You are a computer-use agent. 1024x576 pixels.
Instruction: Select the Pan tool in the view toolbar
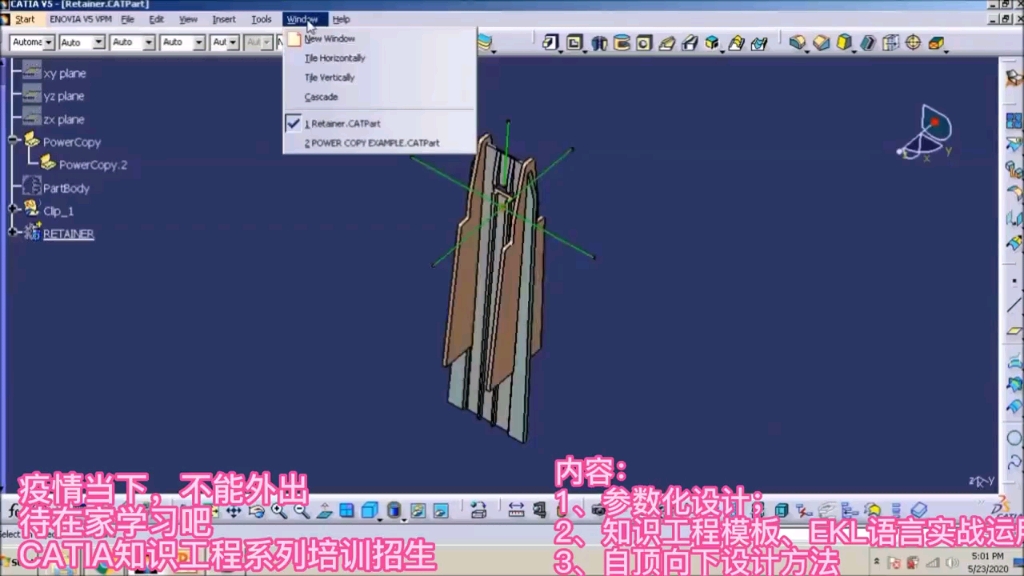(234, 511)
